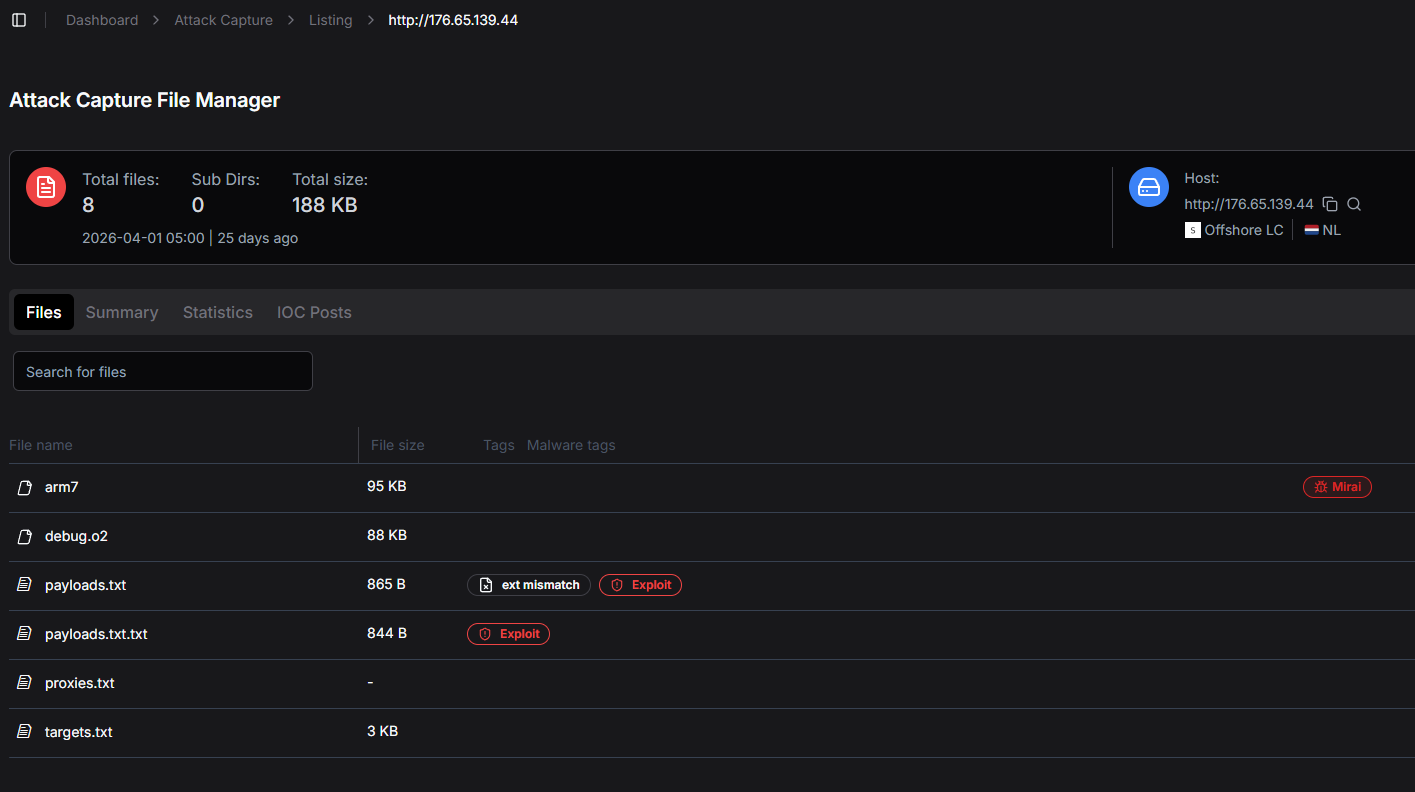1415x792 pixels.
Task: Select the Files tab
Action: 44,312
